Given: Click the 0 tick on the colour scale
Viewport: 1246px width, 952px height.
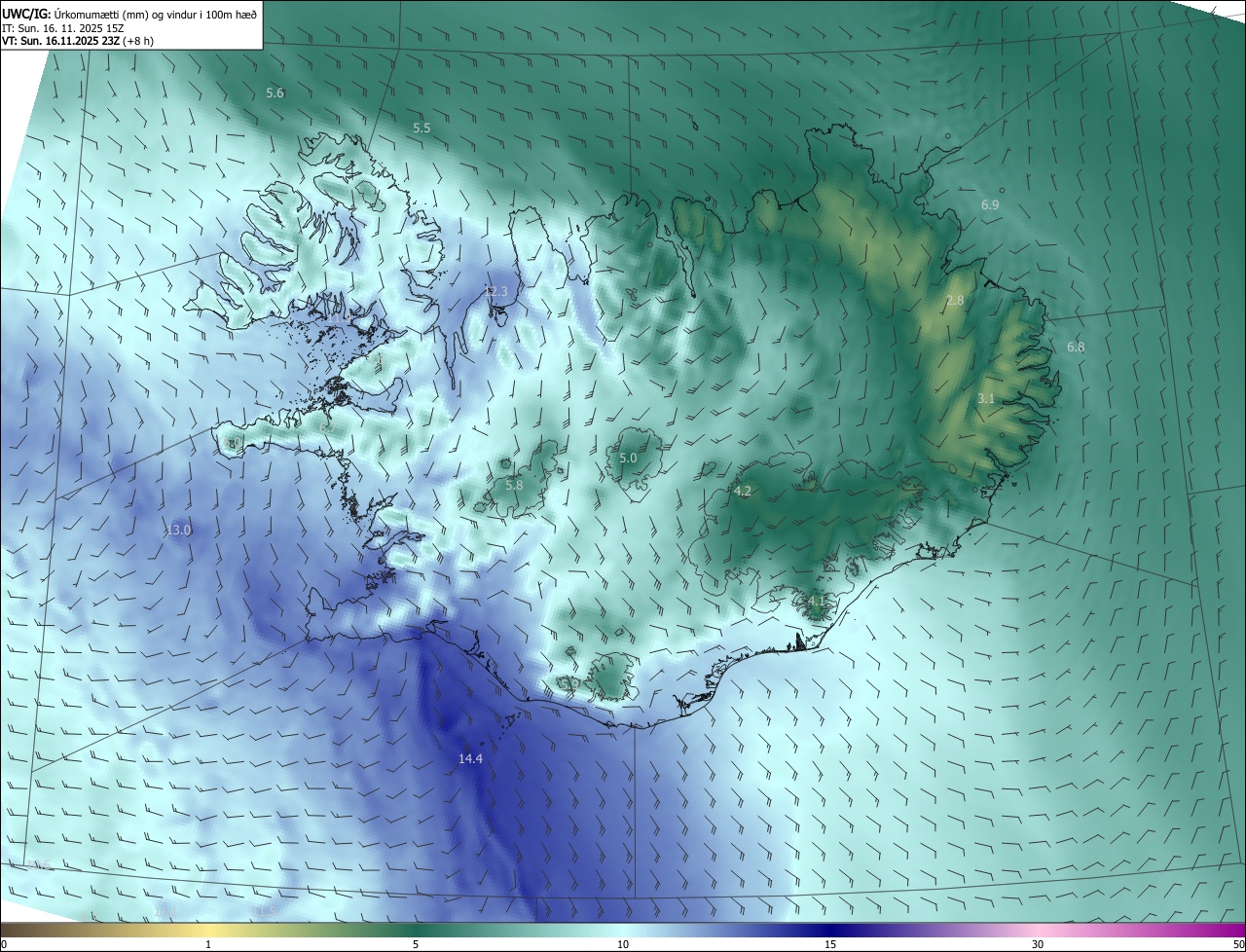Looking at the screenshot, I should 4,944.
